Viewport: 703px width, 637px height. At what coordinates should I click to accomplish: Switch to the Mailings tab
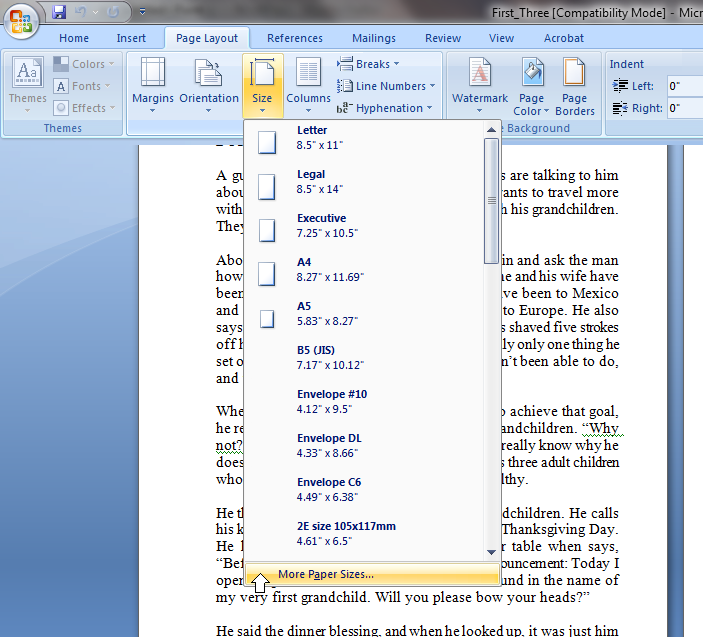[373, 38]
